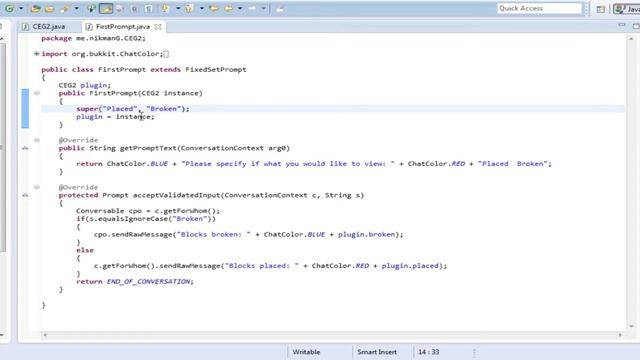Viewport: 640px width, 360px height.
Task: Click the CEG2 plugin; field declaration
Action: (84, 85)
